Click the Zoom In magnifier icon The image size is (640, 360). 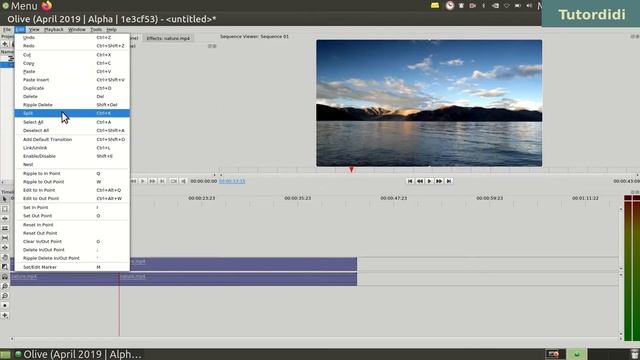pyautogui.click(x=4, y=287)
